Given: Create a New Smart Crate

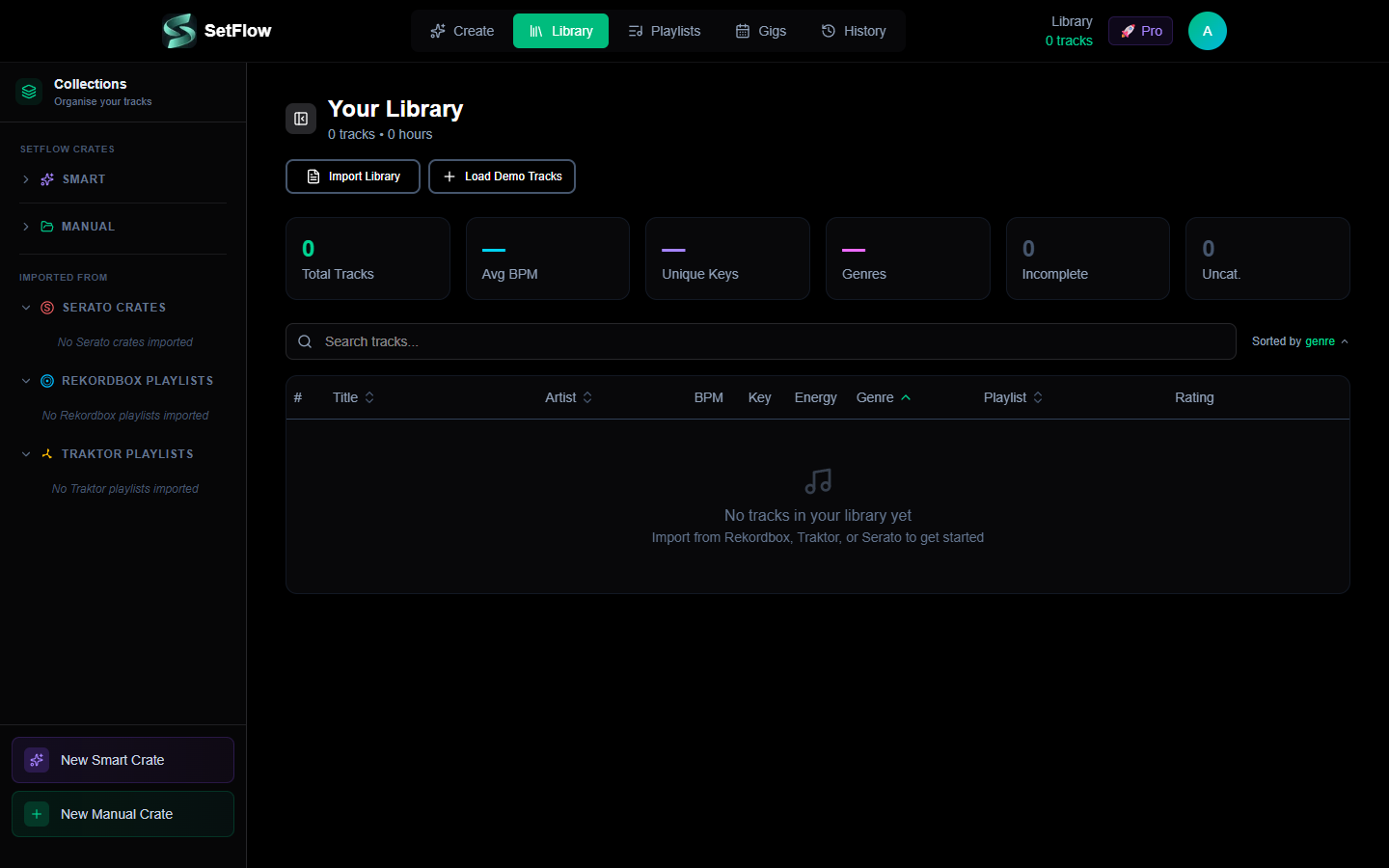Looking at the screenshot, I should pos(123,760).
